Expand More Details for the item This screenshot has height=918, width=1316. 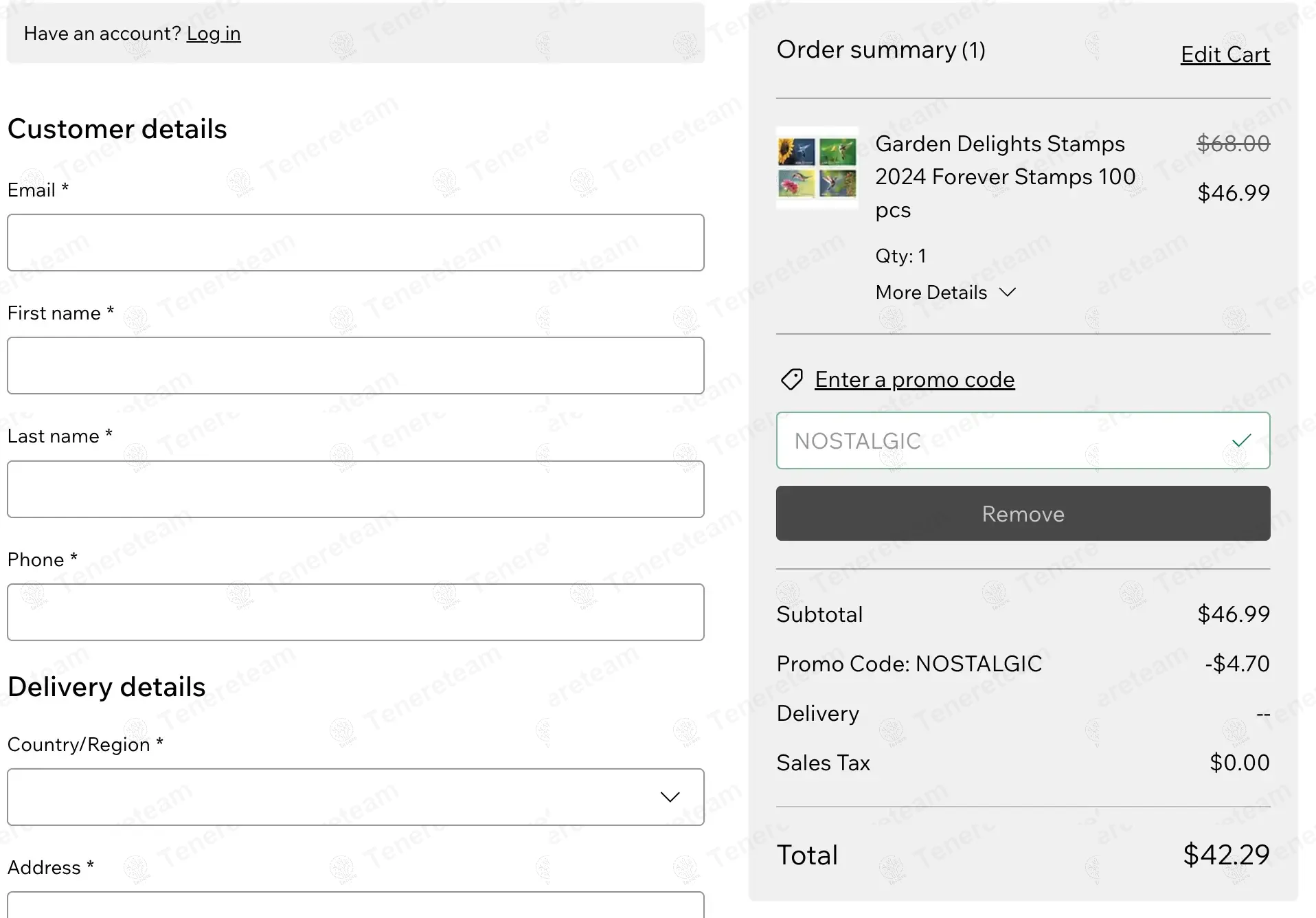[944, 293]
